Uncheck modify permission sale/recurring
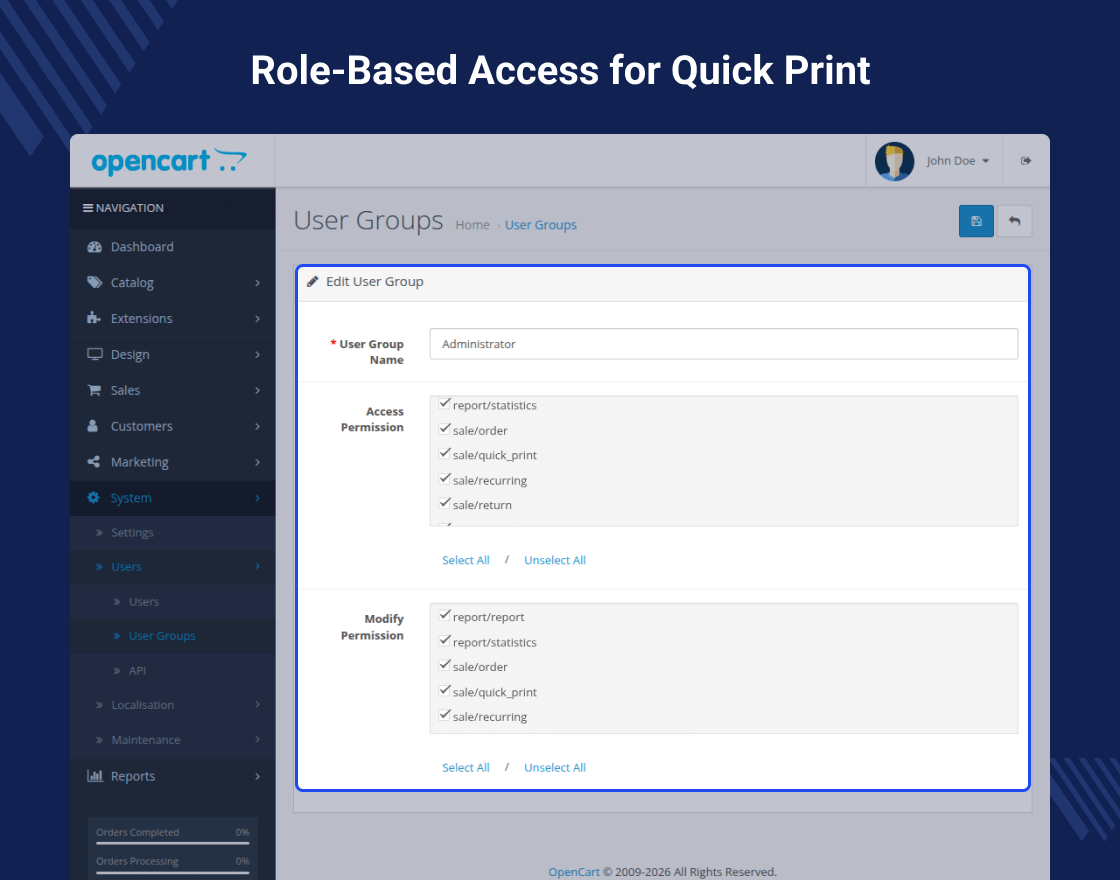Viewport: 1120px width, 880px height. point(444,715)
